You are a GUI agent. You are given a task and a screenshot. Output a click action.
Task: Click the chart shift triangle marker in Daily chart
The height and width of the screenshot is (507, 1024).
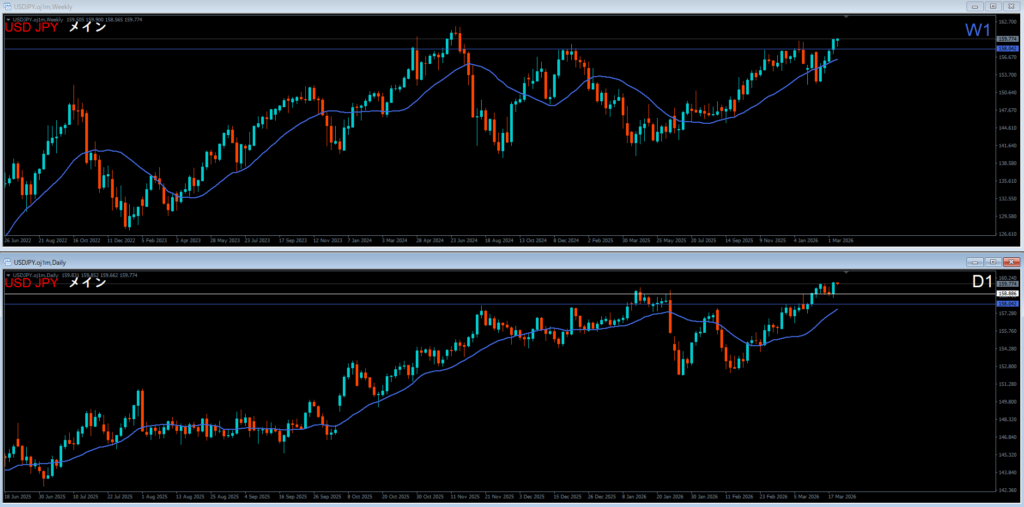point(846,272)
